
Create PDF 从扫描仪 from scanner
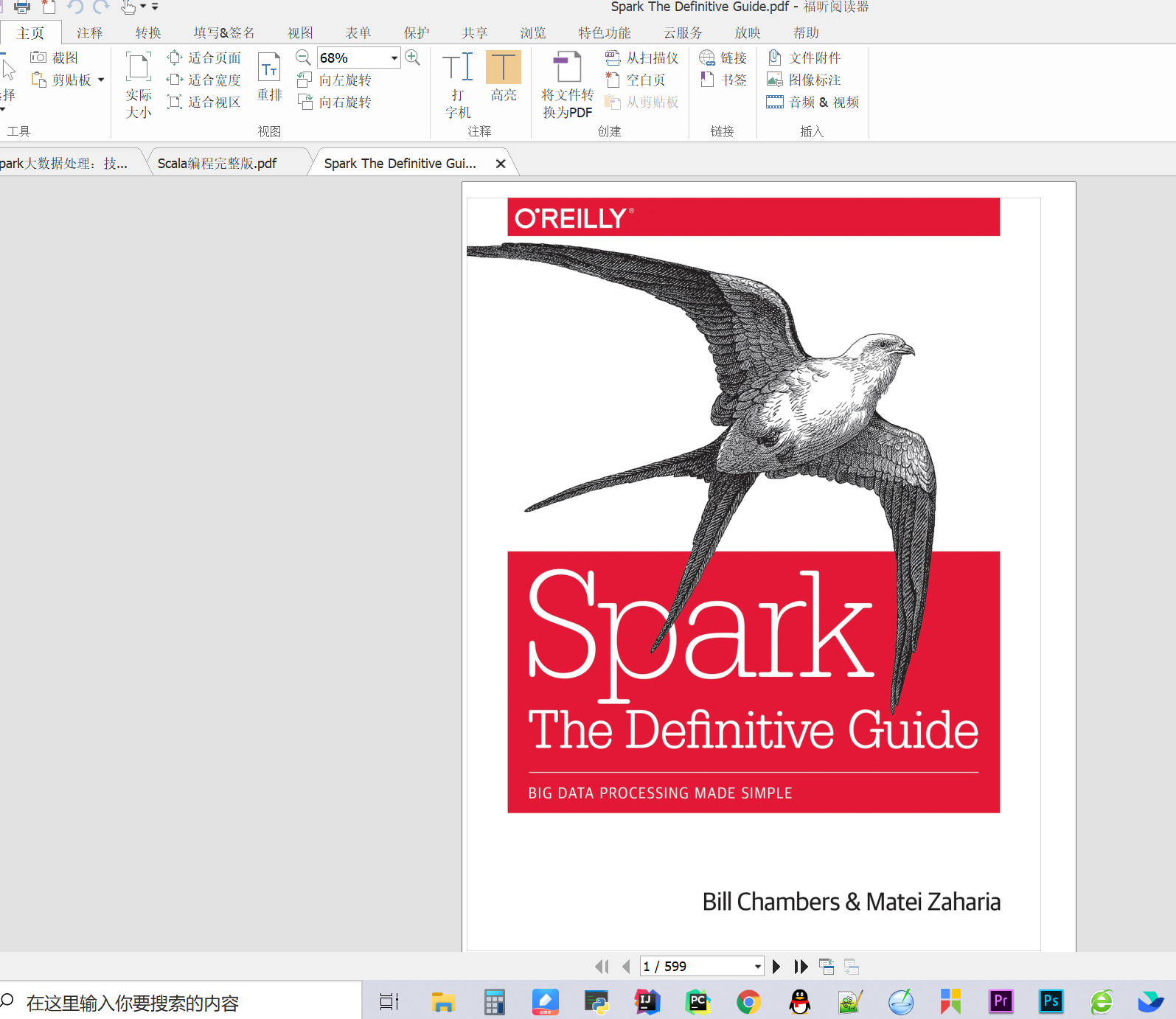641,58
